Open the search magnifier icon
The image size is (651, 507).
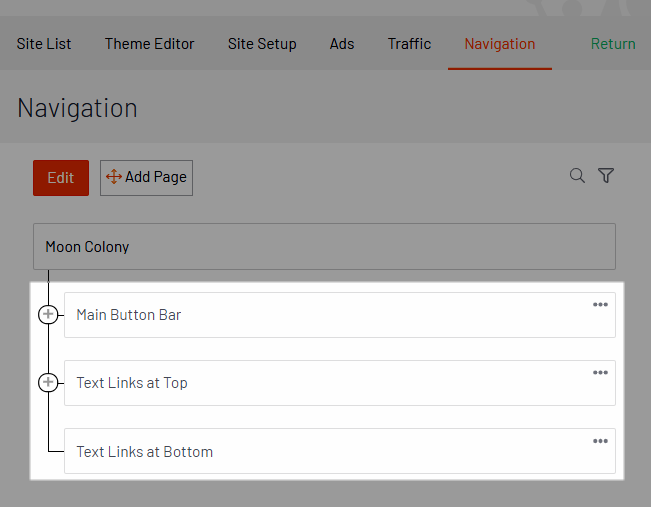pos(577,176)
